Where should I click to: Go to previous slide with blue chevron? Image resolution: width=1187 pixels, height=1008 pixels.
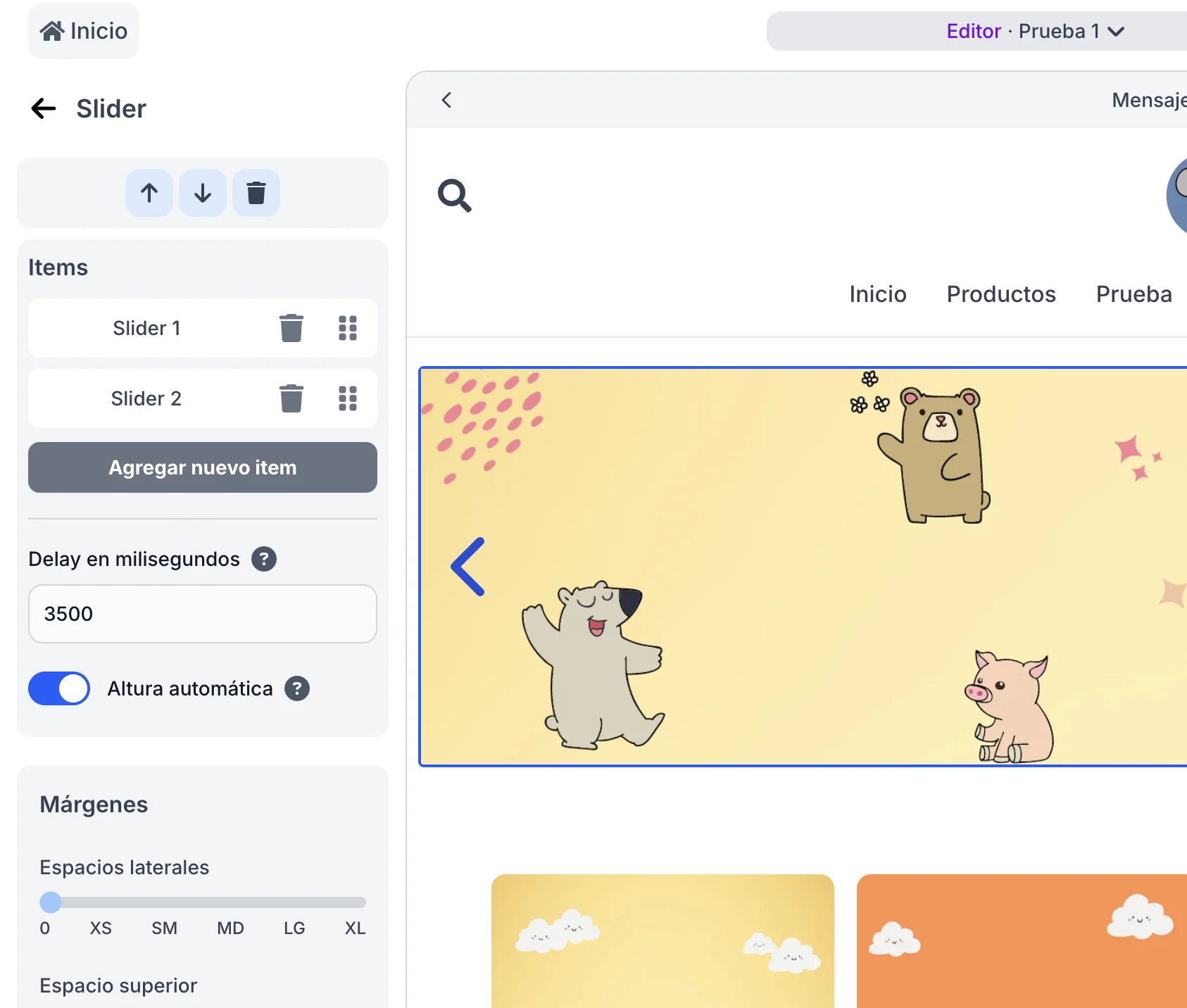pyautogui.click(x=468, y=567)
